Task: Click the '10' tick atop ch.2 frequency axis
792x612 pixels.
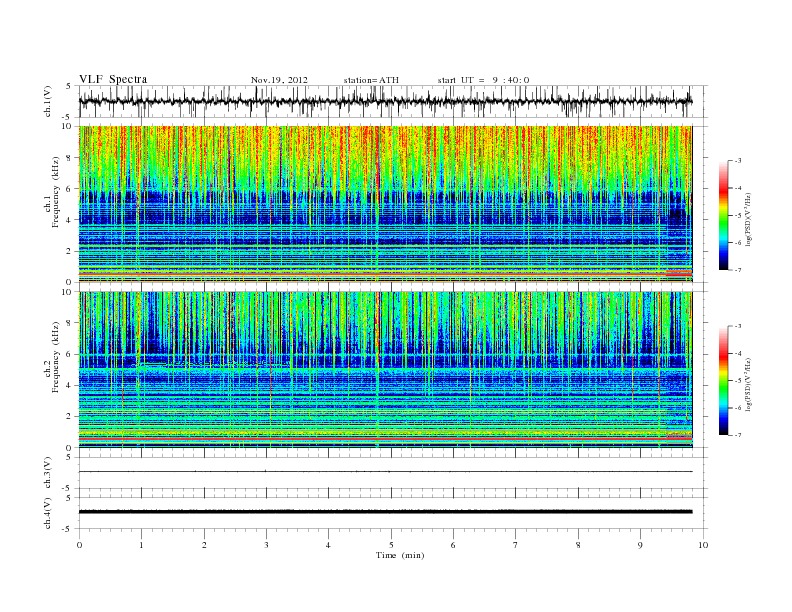Action: [x=67, y=292]
